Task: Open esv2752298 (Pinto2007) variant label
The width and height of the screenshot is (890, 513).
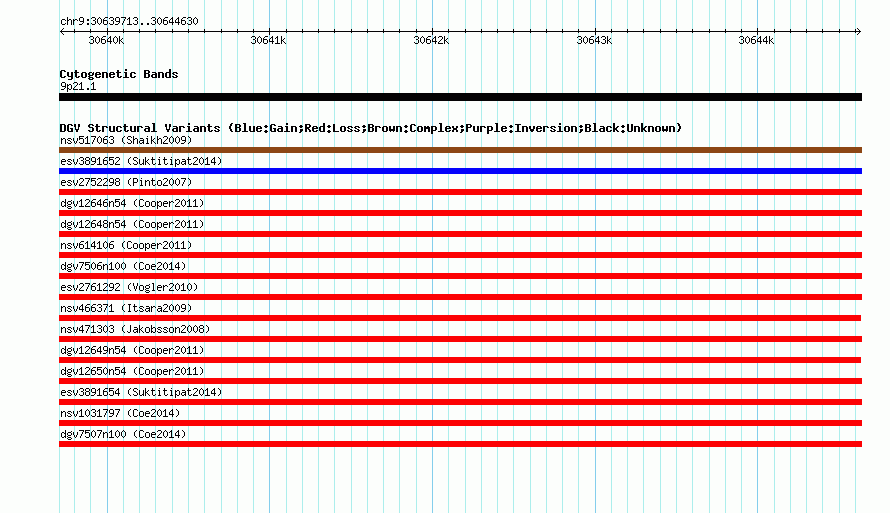Action: 126,182
